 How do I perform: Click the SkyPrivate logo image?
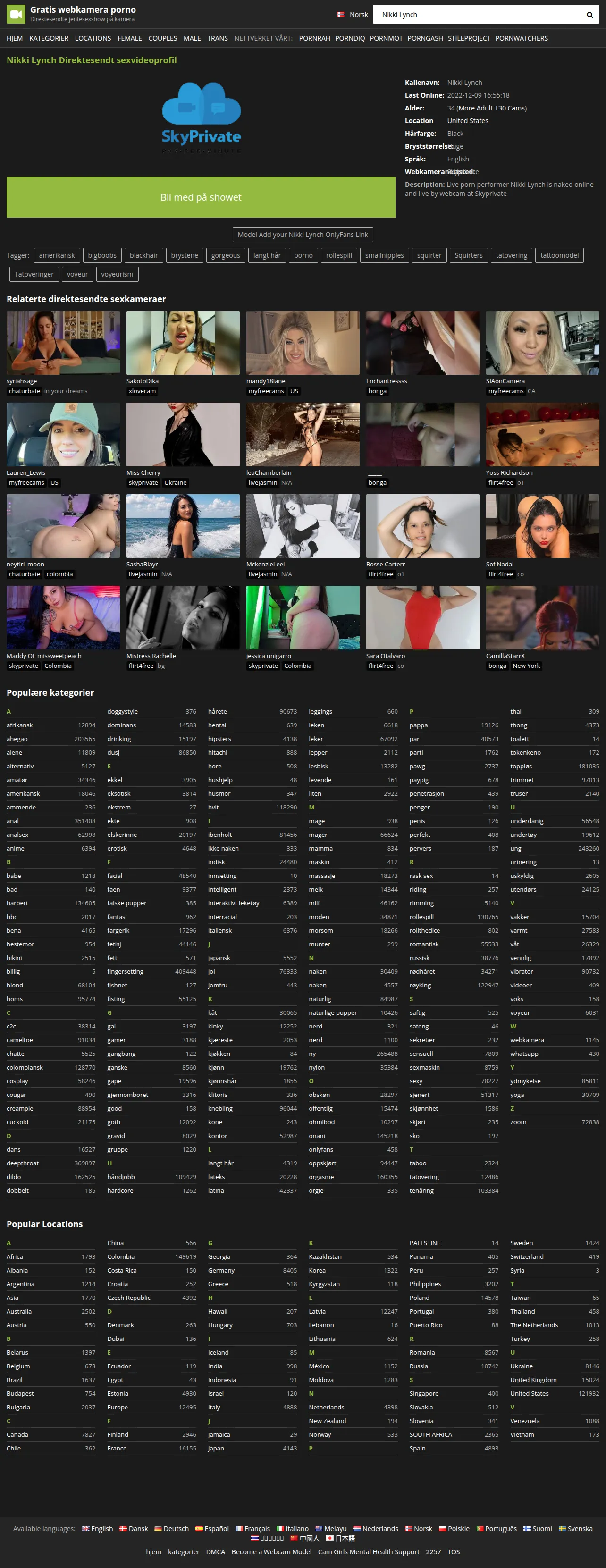click(x=202, y=118)
